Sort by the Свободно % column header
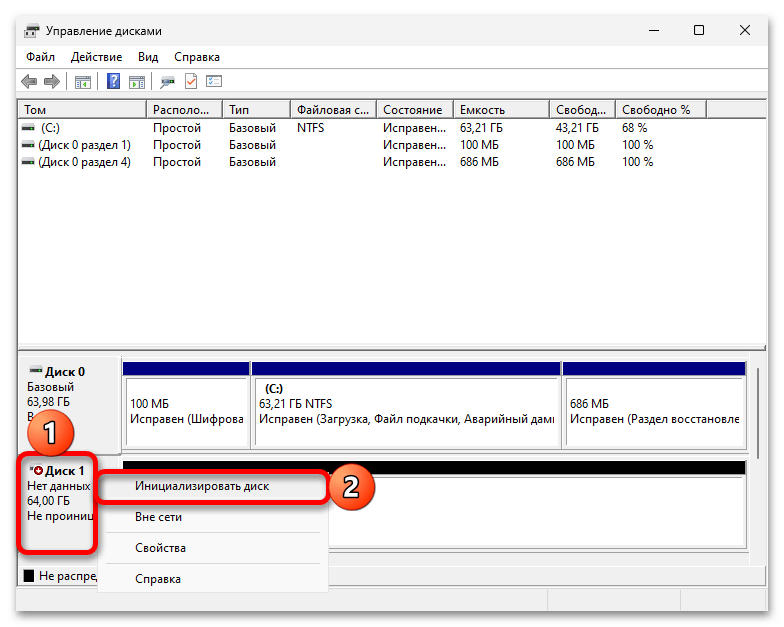The image size is (784, 627). [661, 110]
